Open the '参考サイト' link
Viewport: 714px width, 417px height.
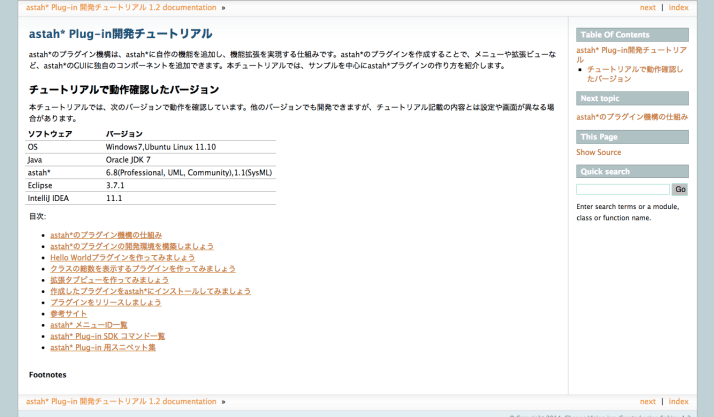point(68,314)
